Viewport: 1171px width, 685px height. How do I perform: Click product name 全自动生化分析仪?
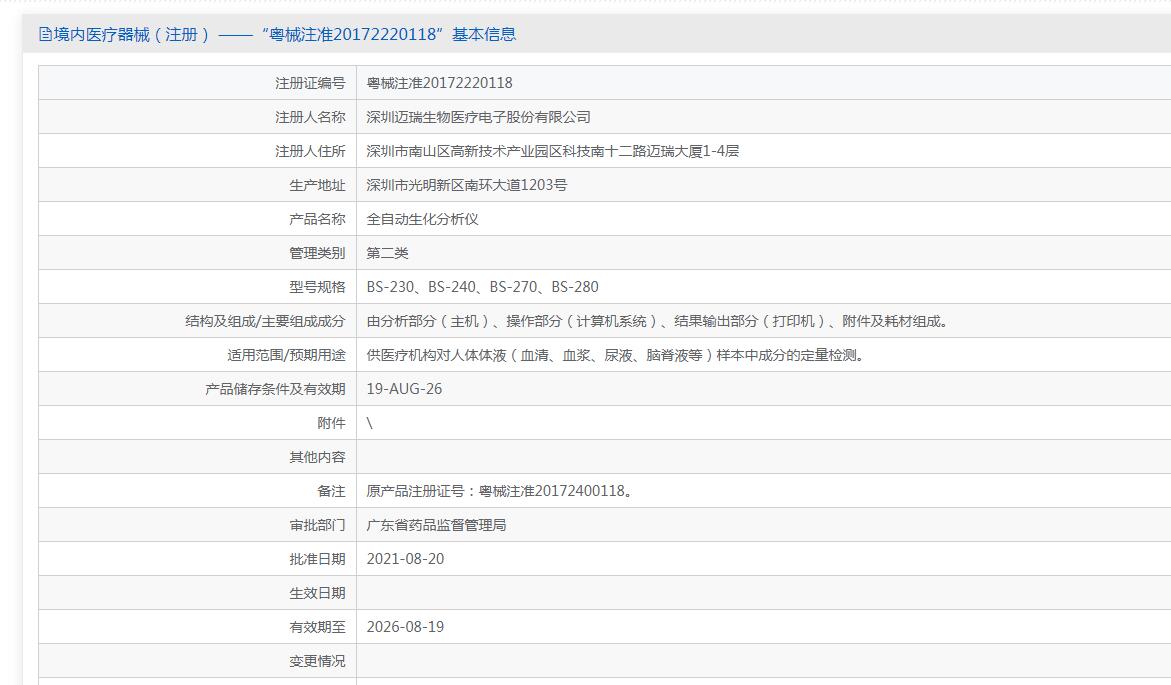point(422,219)
